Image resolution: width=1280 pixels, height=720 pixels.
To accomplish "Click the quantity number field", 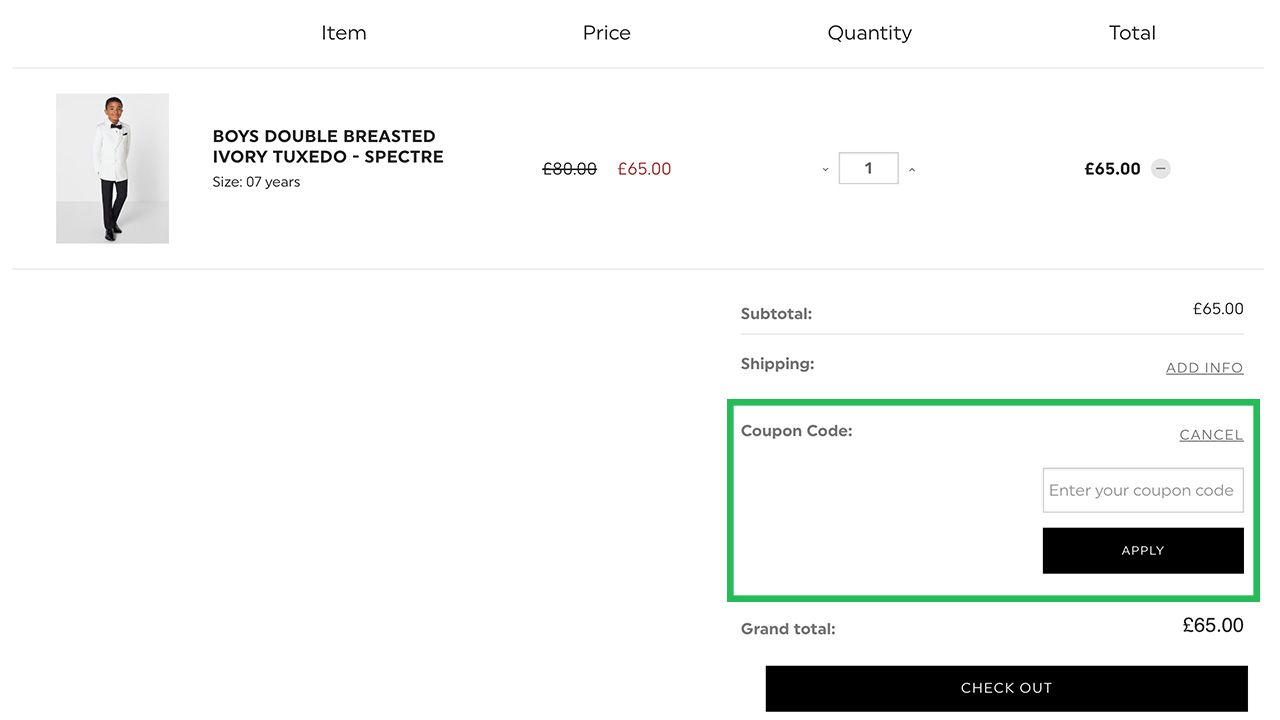I will pos(868,168).
